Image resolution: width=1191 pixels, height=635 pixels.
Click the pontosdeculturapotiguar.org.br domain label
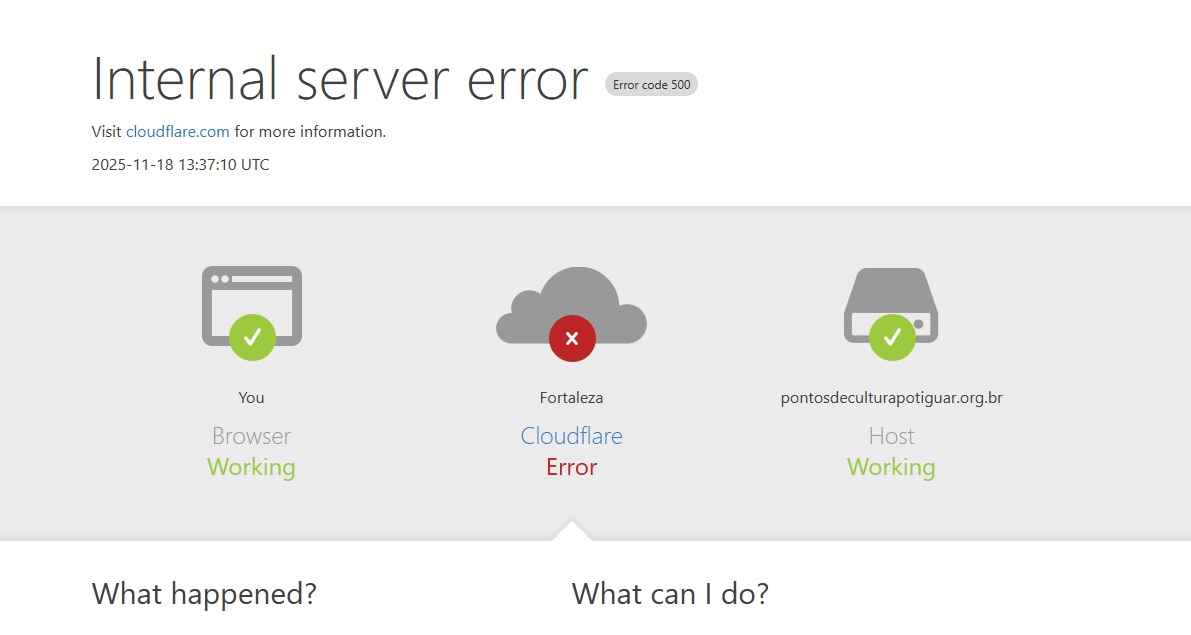tap(891, 398)
